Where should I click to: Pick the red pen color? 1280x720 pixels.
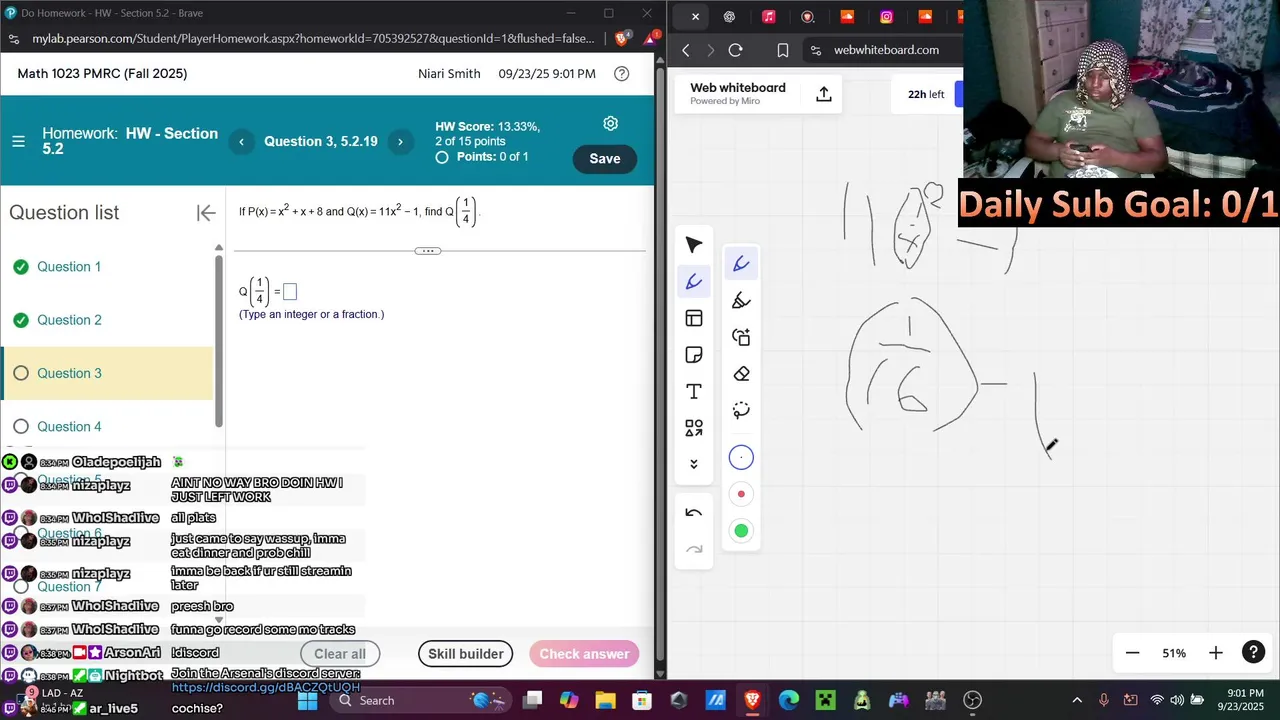pos(741,494)
